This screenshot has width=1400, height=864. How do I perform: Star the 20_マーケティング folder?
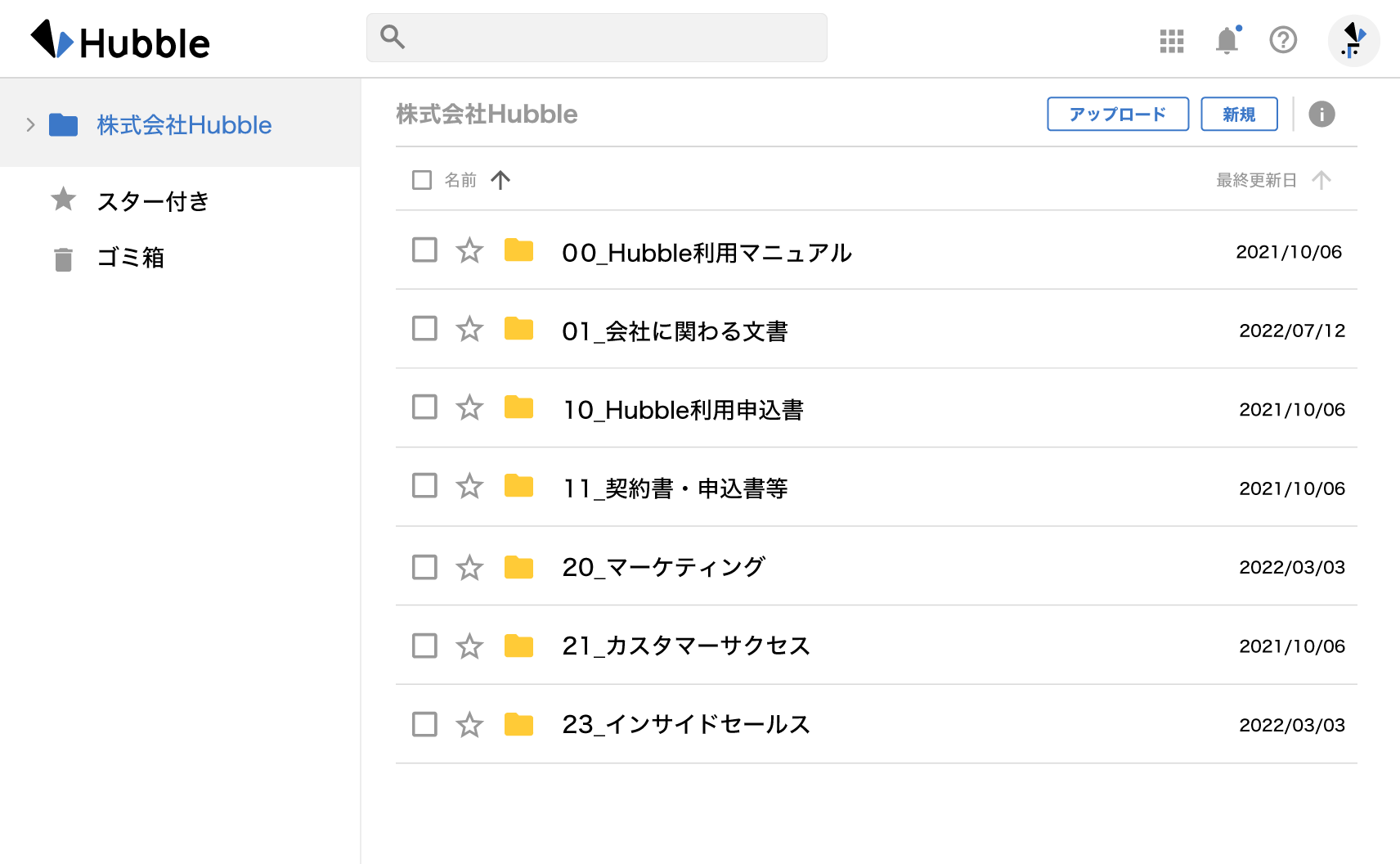(x=469, y=567)
